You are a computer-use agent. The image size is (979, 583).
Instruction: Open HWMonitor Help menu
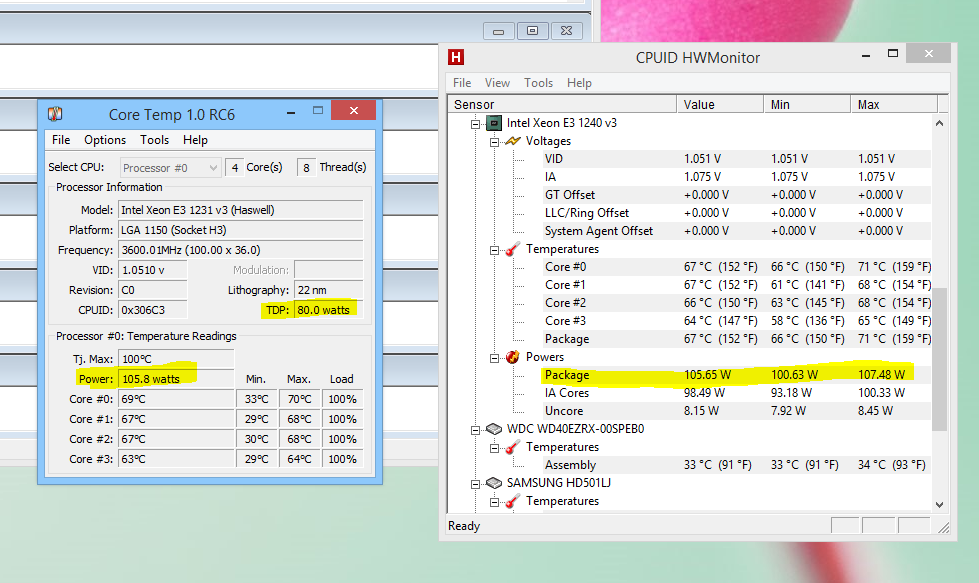click(579, 83)
